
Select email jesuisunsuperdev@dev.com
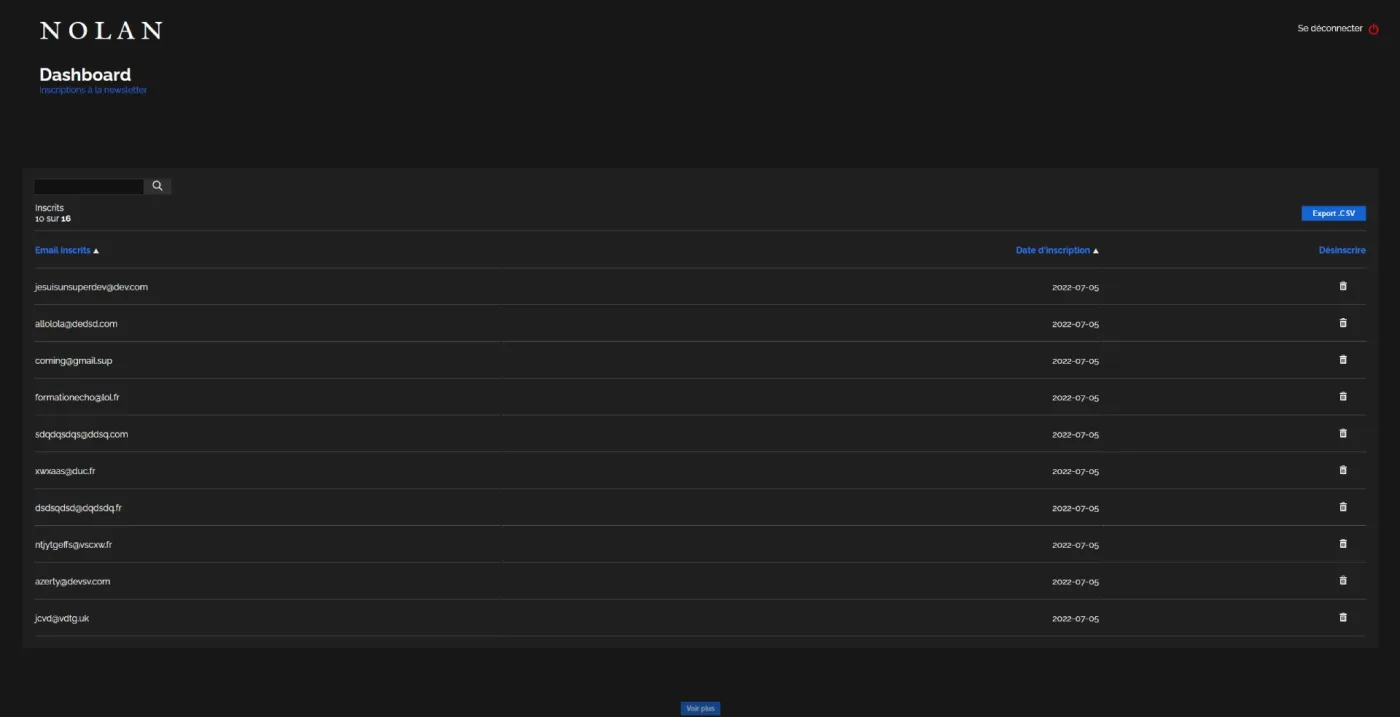click(x=91, y=287)
